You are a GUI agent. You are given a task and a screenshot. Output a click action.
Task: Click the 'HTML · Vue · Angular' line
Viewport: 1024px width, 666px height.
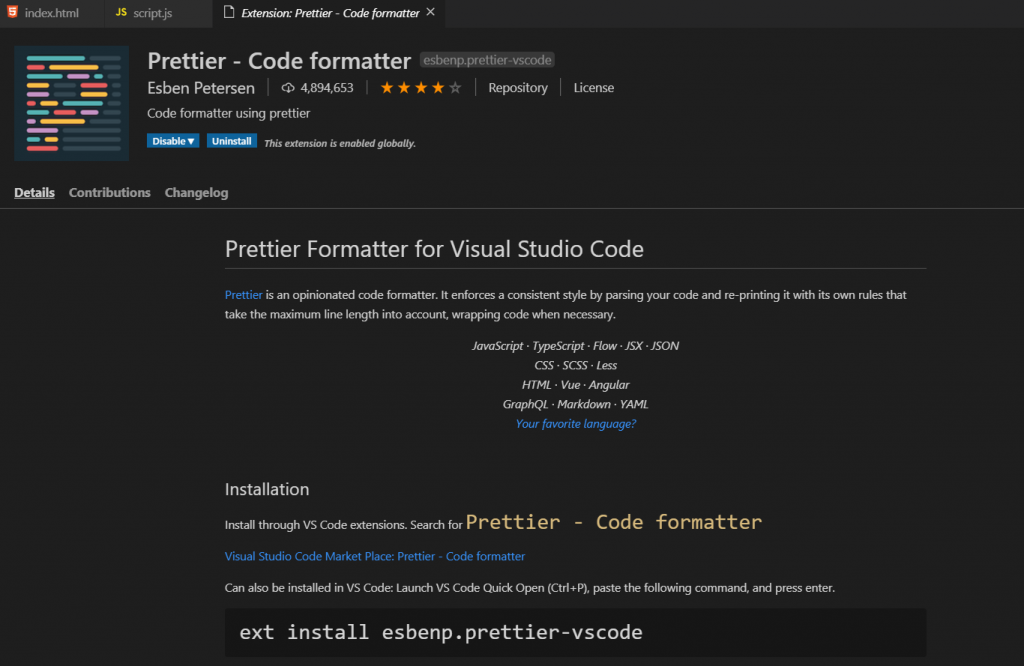(x=575, y=385)
